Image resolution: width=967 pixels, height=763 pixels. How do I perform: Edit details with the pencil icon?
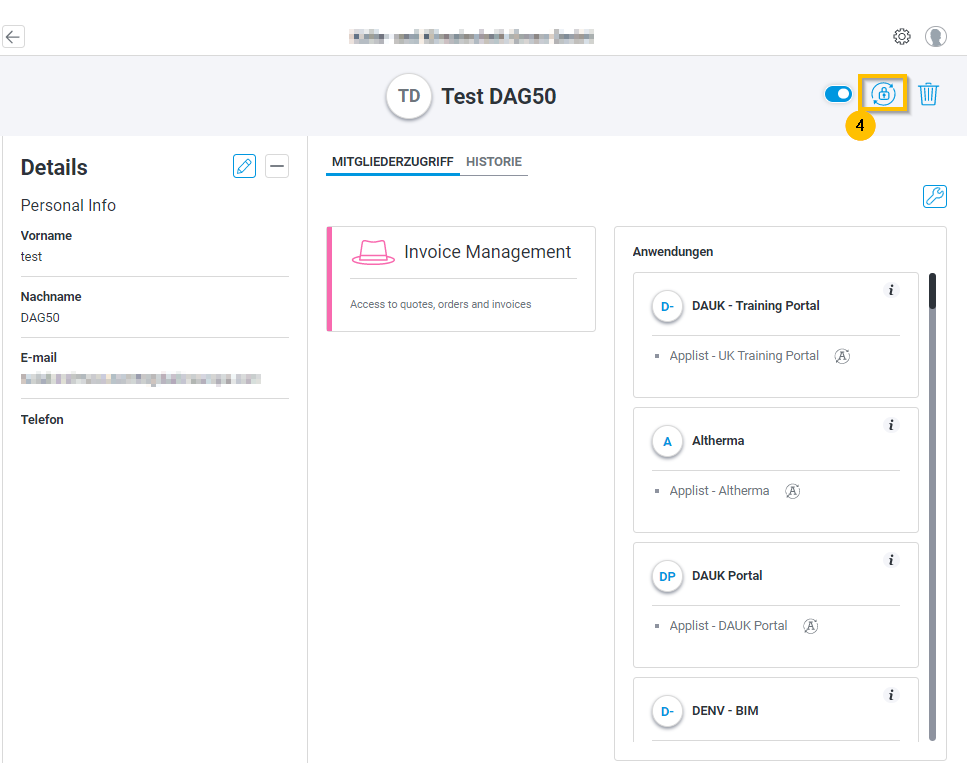[244, 166]
